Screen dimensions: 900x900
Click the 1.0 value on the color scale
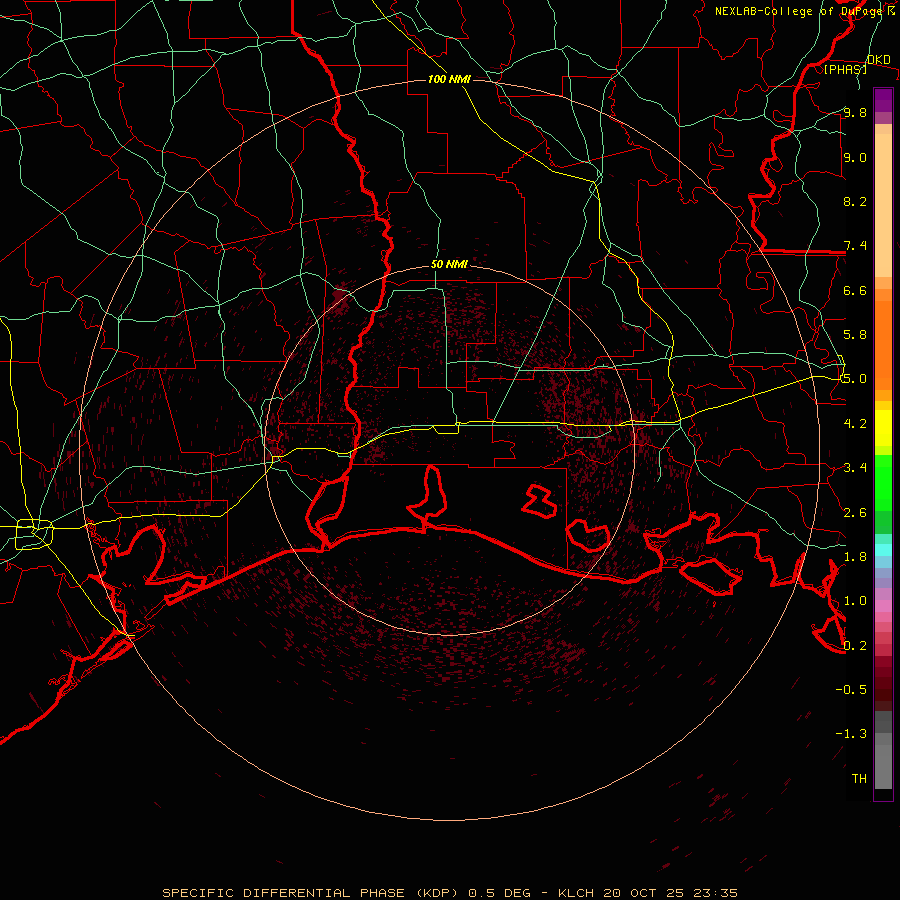click(855, 600)
